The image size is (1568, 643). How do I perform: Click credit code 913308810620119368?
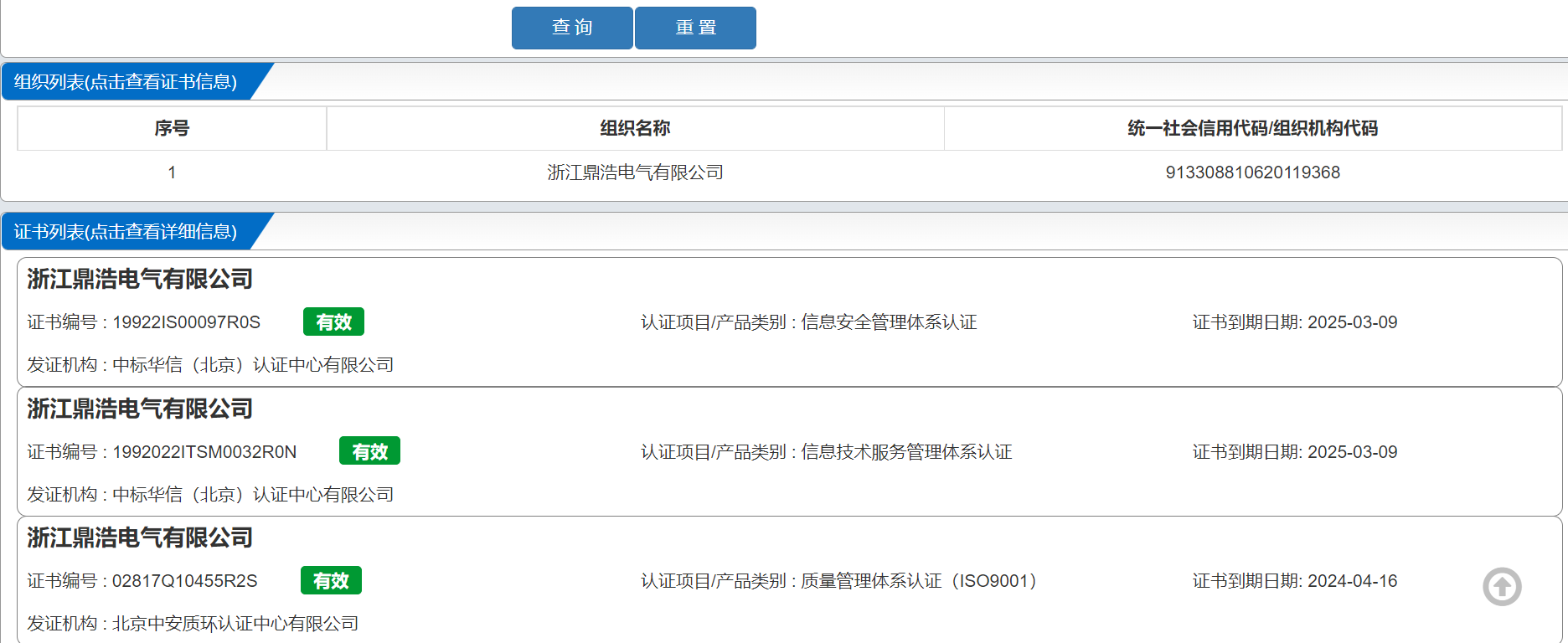tap(1252, 172)
